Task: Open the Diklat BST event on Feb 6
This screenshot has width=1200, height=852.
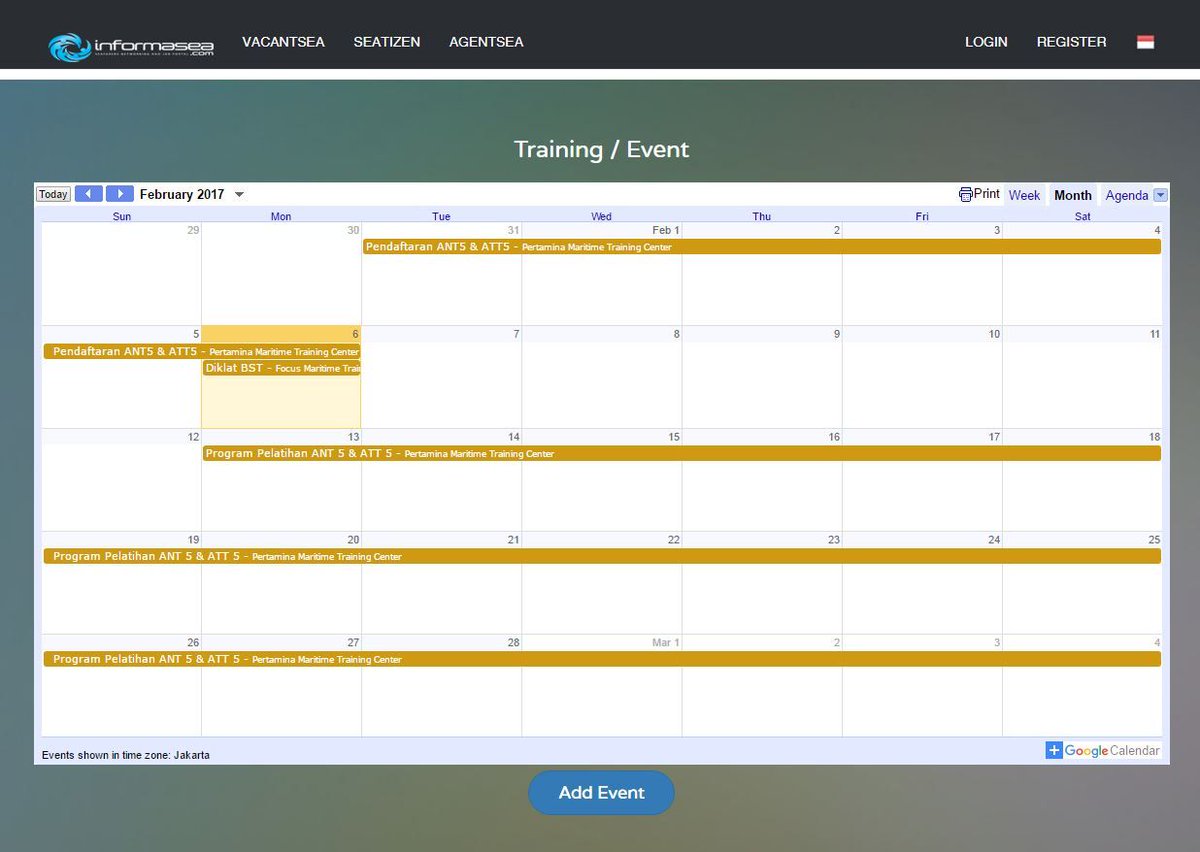Action: [x=281, y=368]
